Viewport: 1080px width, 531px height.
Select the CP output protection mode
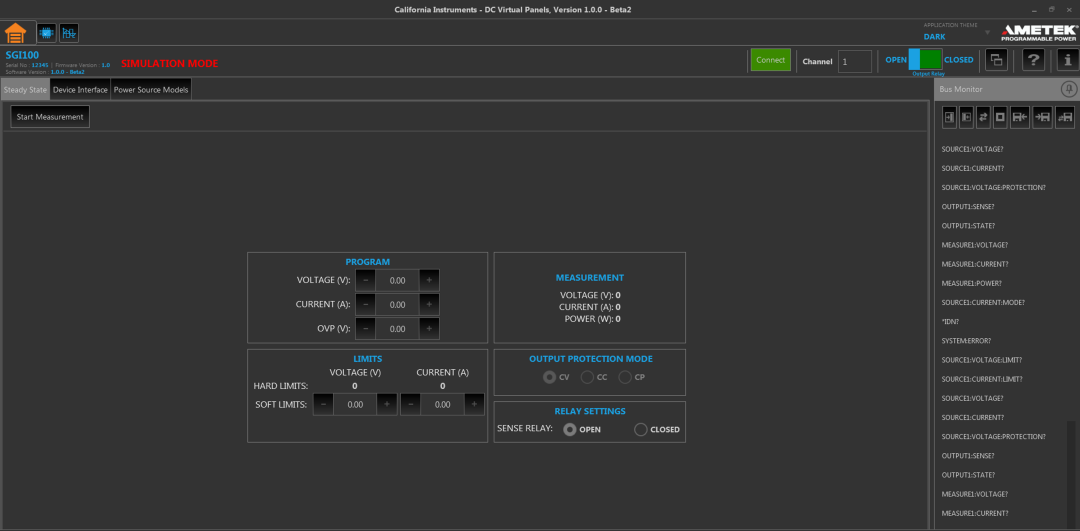625,377
